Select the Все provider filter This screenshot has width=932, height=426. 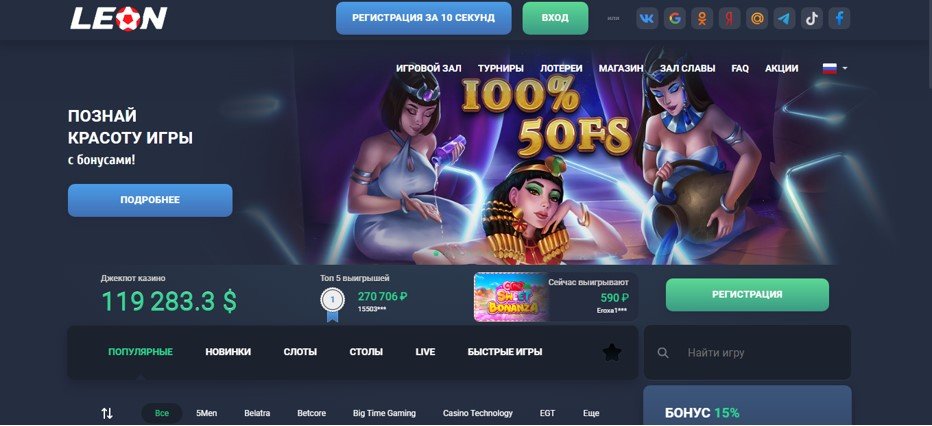(162, 413)
